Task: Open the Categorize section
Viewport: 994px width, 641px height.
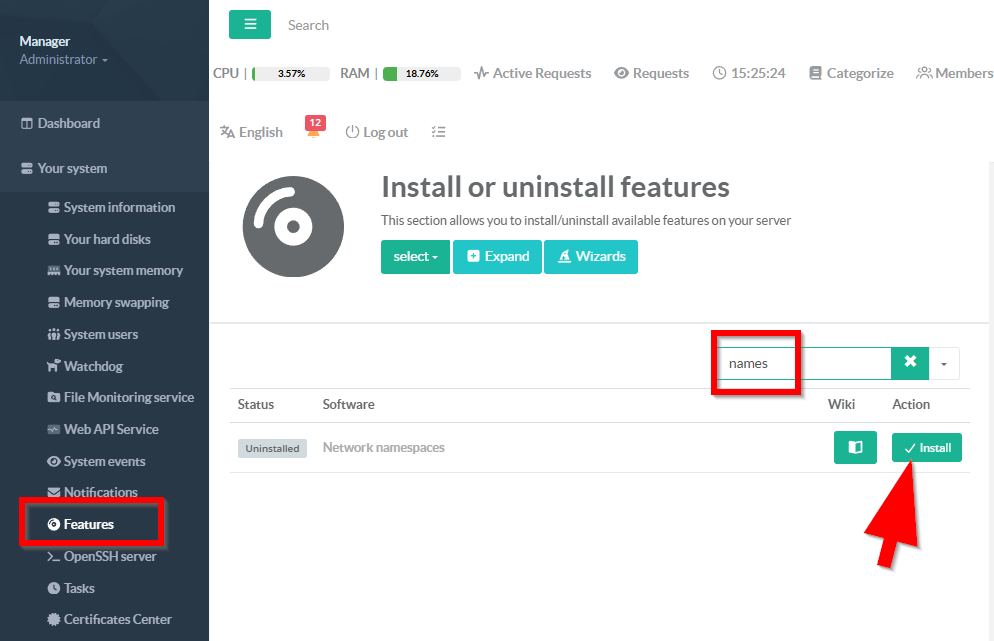Action: pyautogui.click(x=851, y=73)
